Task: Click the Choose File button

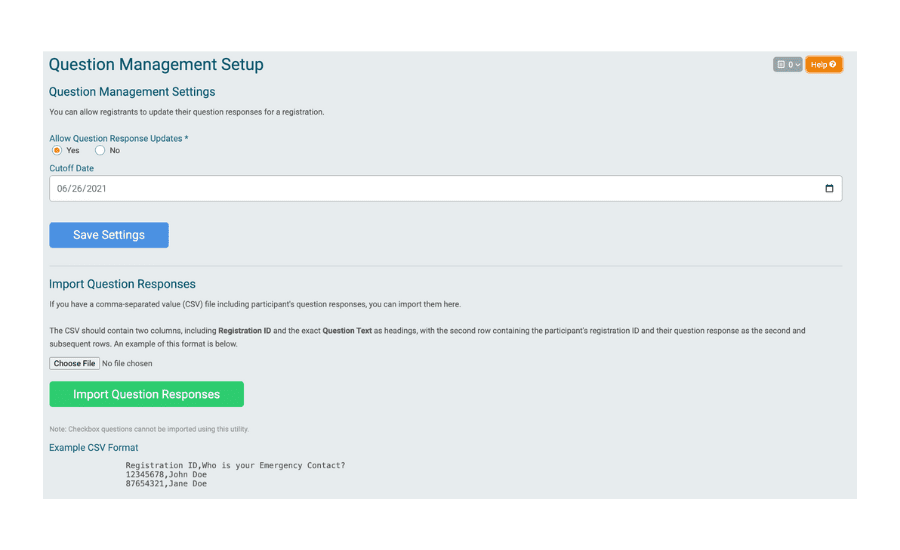Action: (75, 363)
